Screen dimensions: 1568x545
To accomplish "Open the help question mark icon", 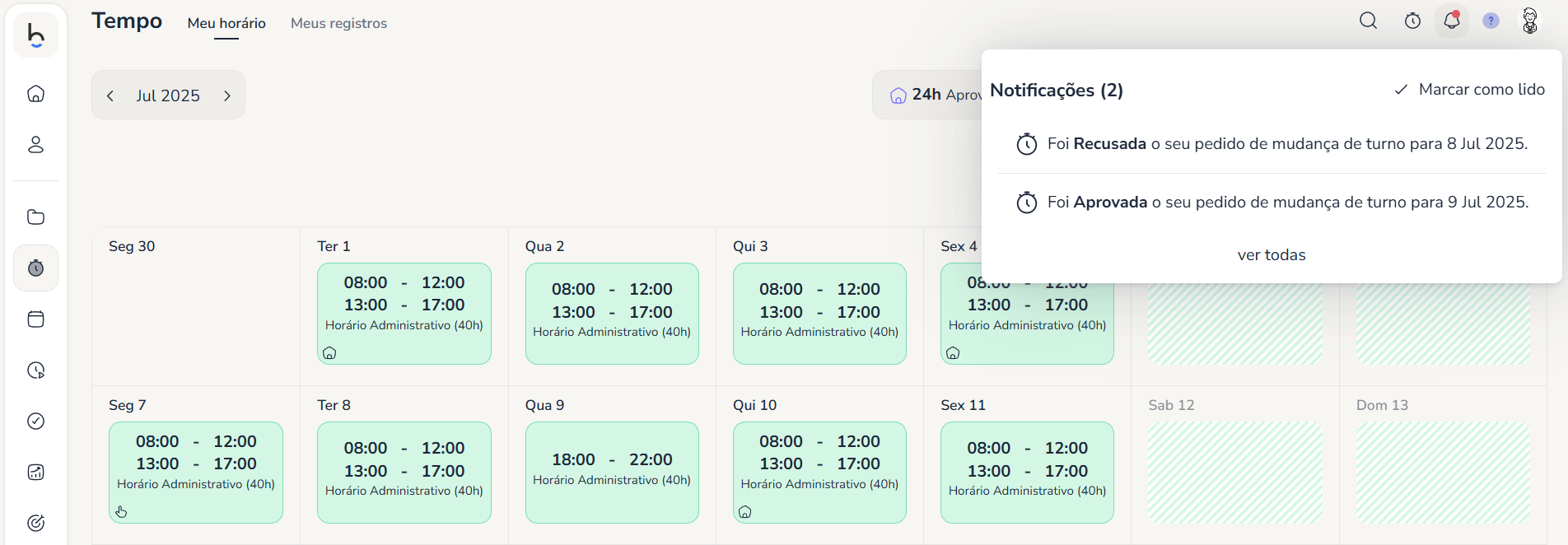I will pyautogui.click(x=1491, y=21).
